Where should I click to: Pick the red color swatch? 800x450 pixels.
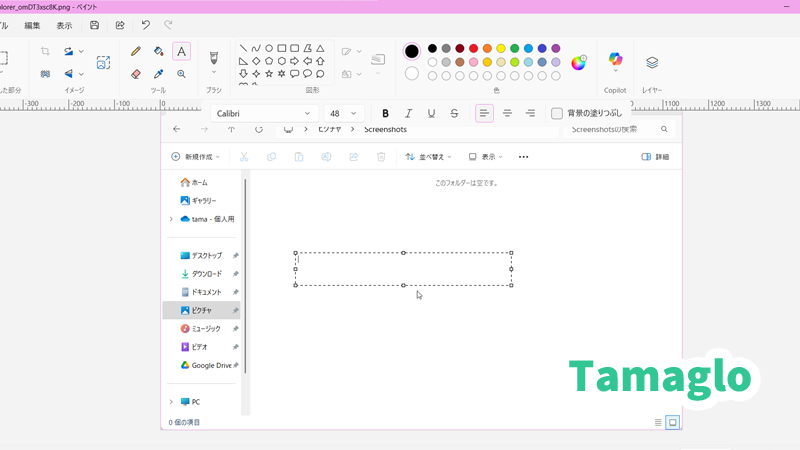[x=473, y=48]
